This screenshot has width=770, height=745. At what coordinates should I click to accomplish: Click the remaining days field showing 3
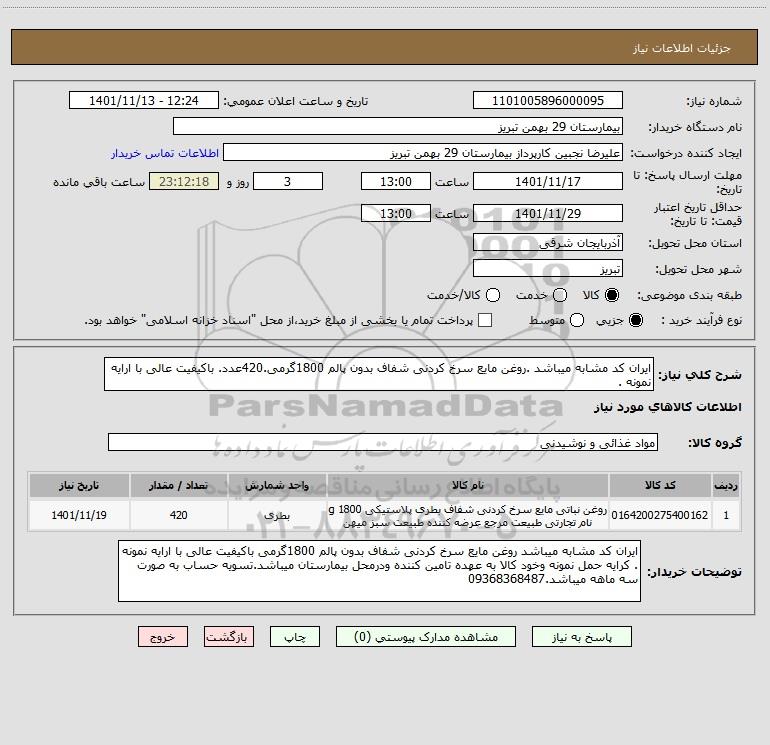click(288, 181)
